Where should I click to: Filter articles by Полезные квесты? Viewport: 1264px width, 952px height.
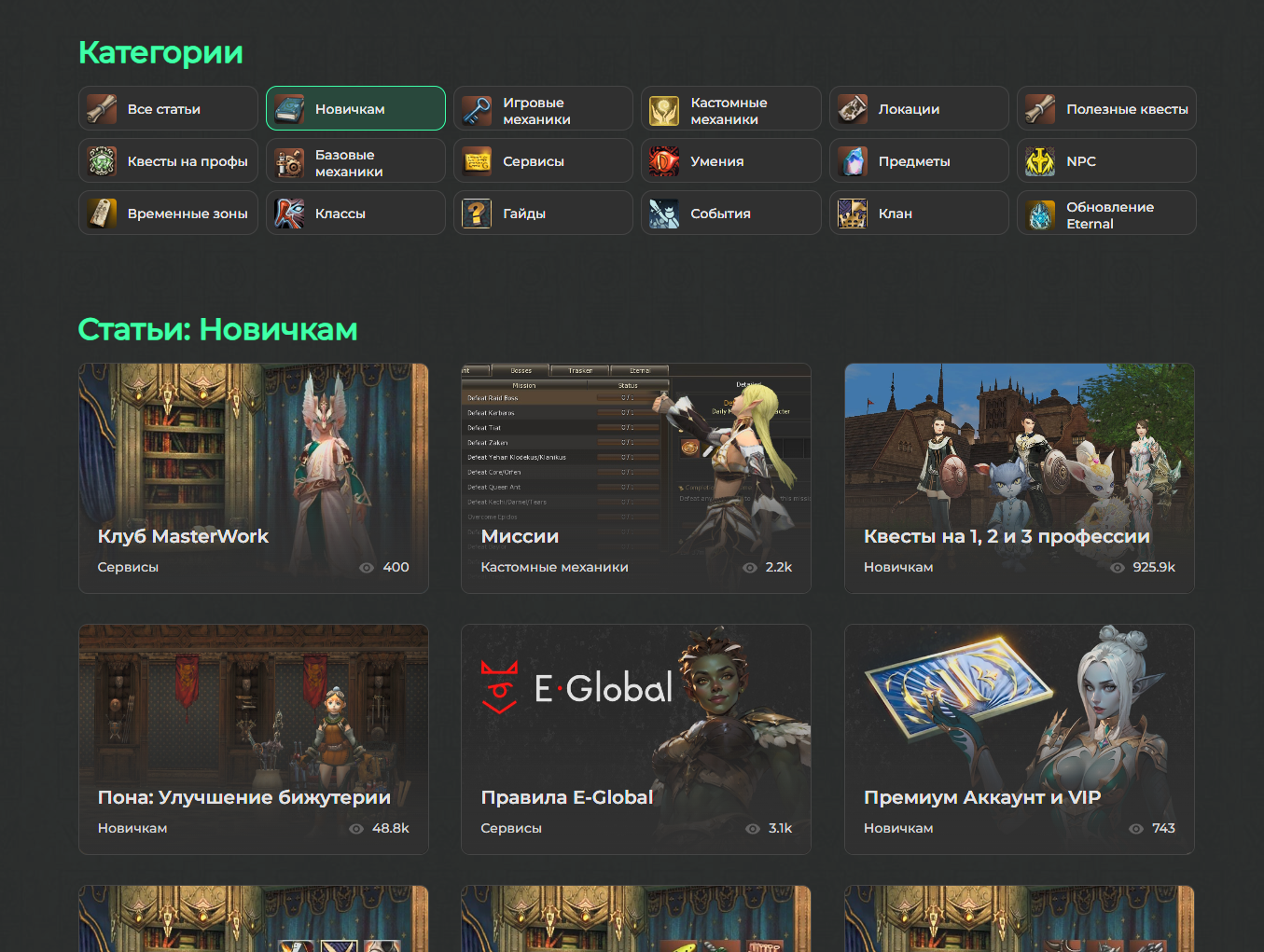point(1106,108)
